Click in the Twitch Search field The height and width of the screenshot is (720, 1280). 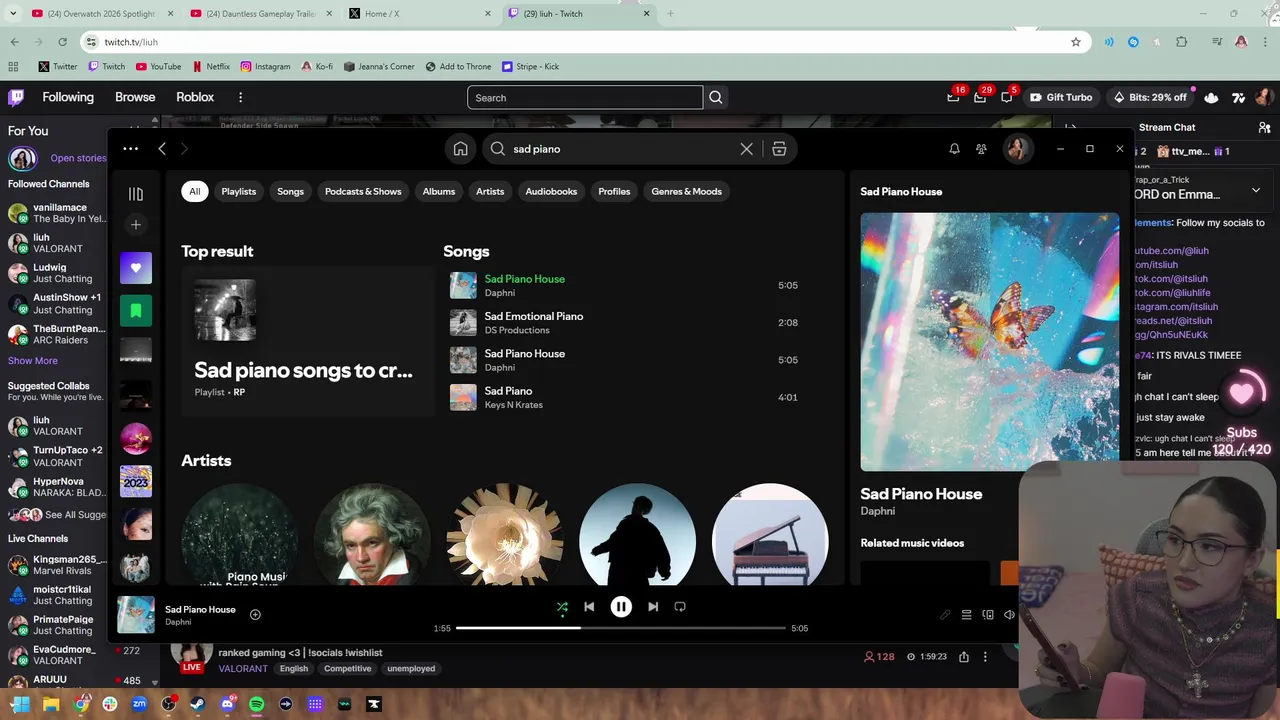pos(585,98)
